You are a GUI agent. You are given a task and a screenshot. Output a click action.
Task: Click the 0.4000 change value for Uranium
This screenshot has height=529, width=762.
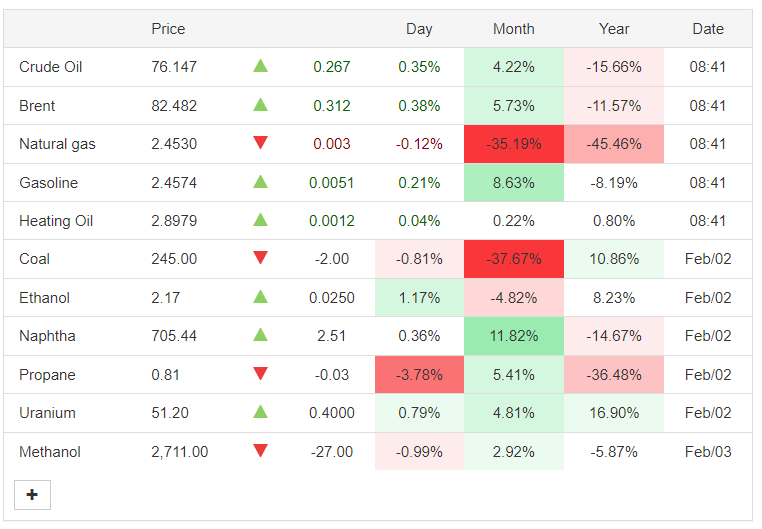click(x=331, y=413)
